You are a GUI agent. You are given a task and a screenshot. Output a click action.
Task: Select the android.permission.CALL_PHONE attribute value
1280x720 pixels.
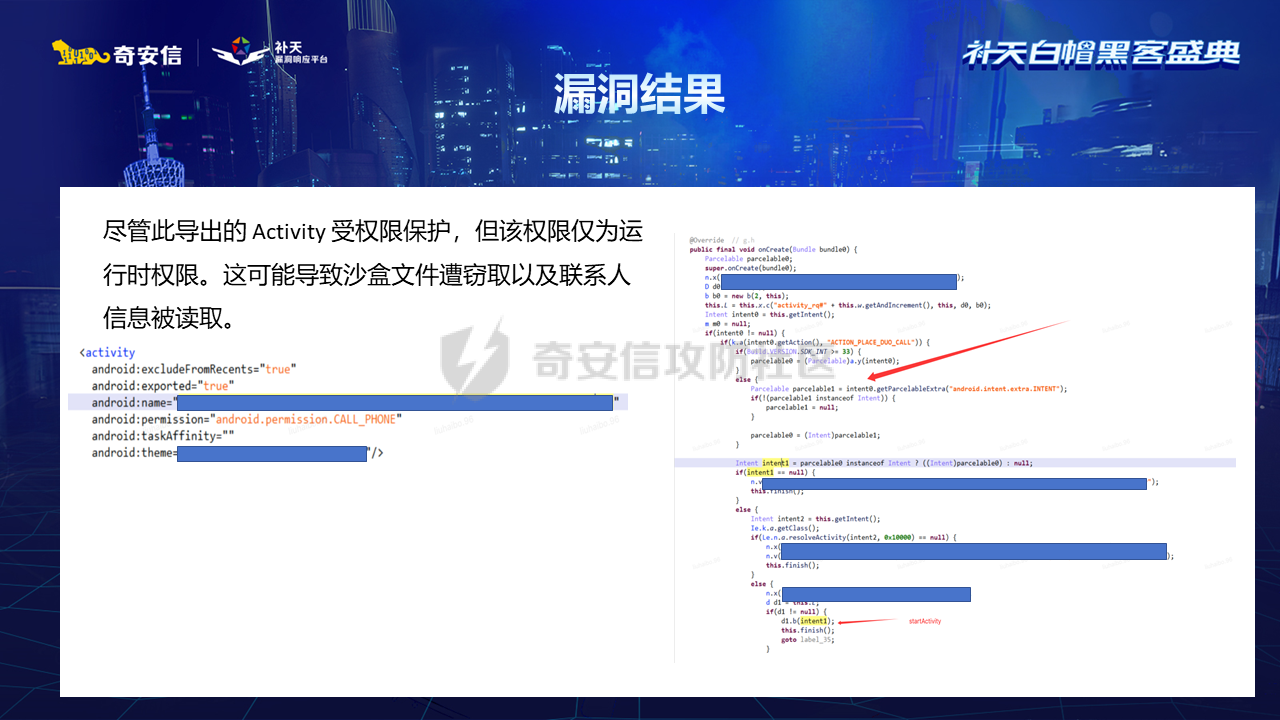tap(308, 419)
